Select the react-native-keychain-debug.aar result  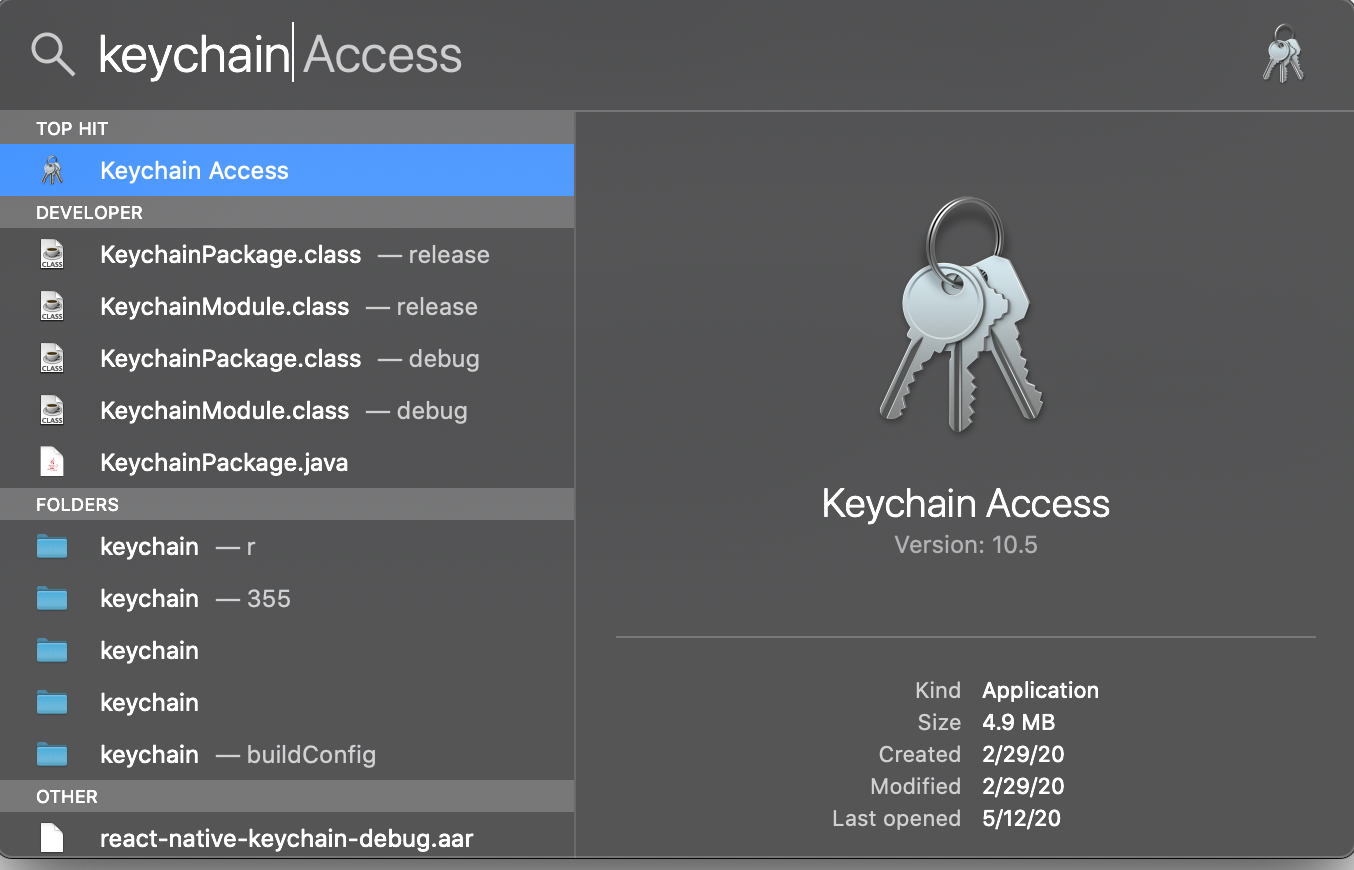tap(285, 838)
